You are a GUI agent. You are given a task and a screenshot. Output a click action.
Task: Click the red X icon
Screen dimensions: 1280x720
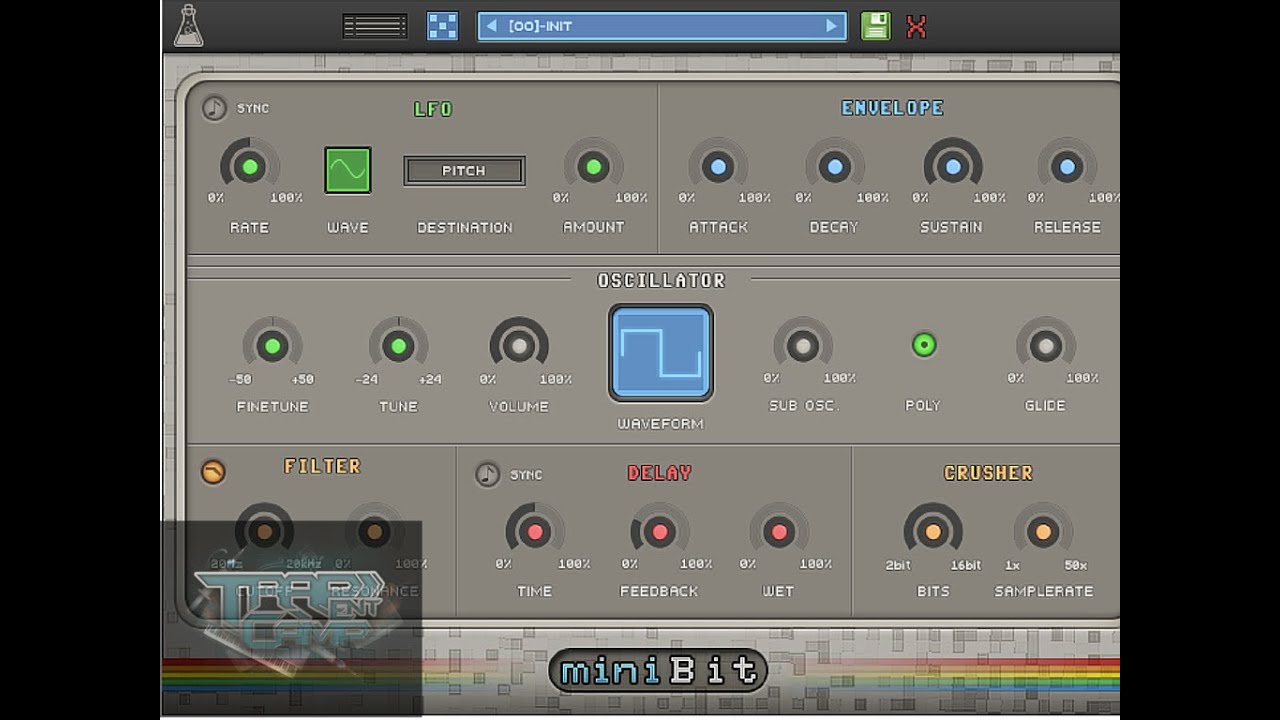pyautogui.click(x=915, y=25)
